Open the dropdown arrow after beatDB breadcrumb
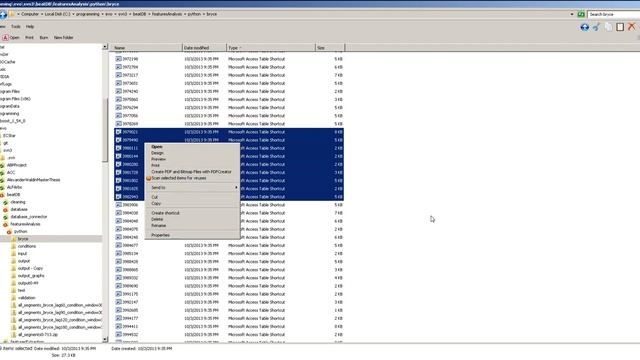 pyautogui.click(x=149, y=14)
